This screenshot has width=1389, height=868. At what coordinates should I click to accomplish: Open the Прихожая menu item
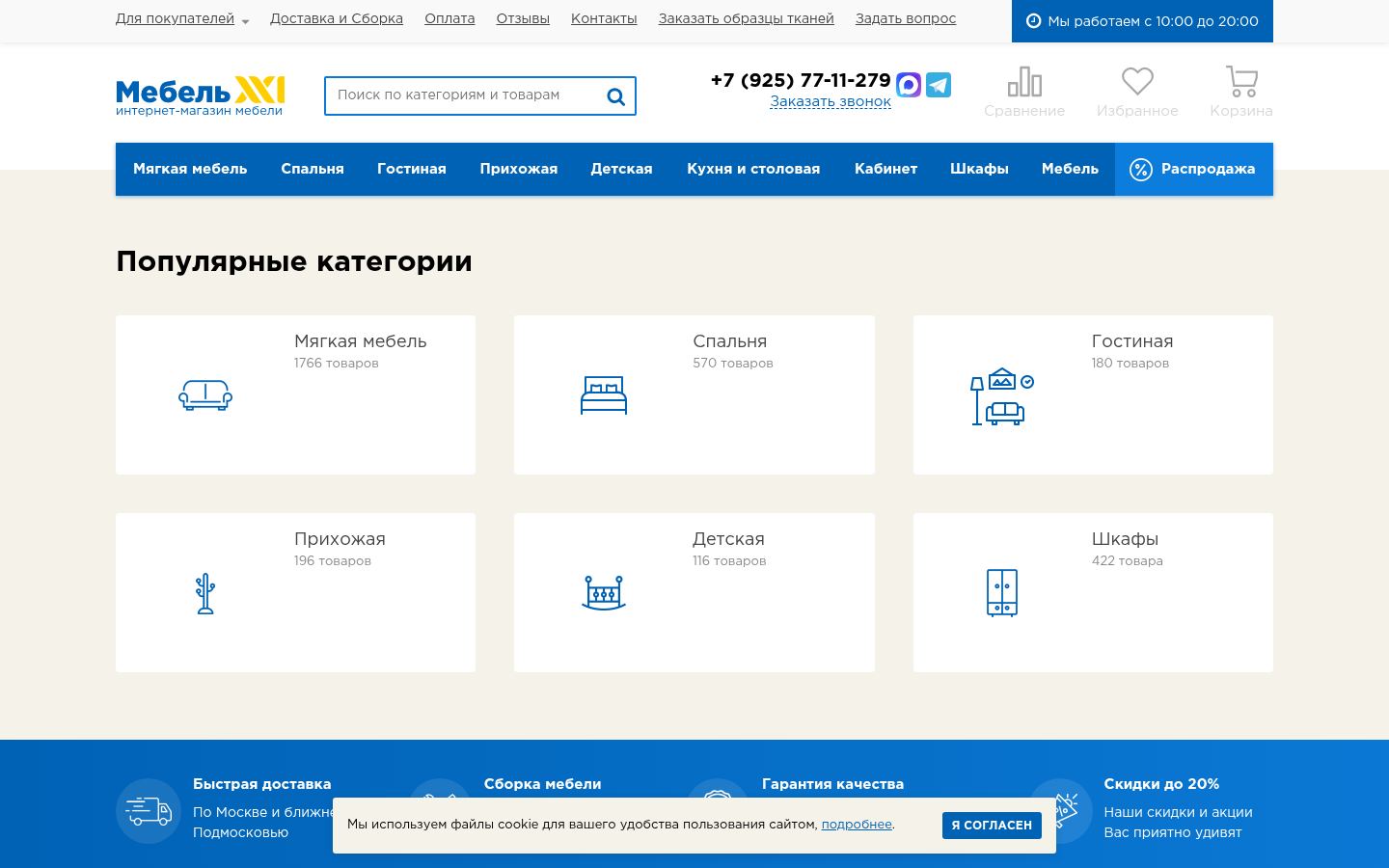[x=519, y=170]
